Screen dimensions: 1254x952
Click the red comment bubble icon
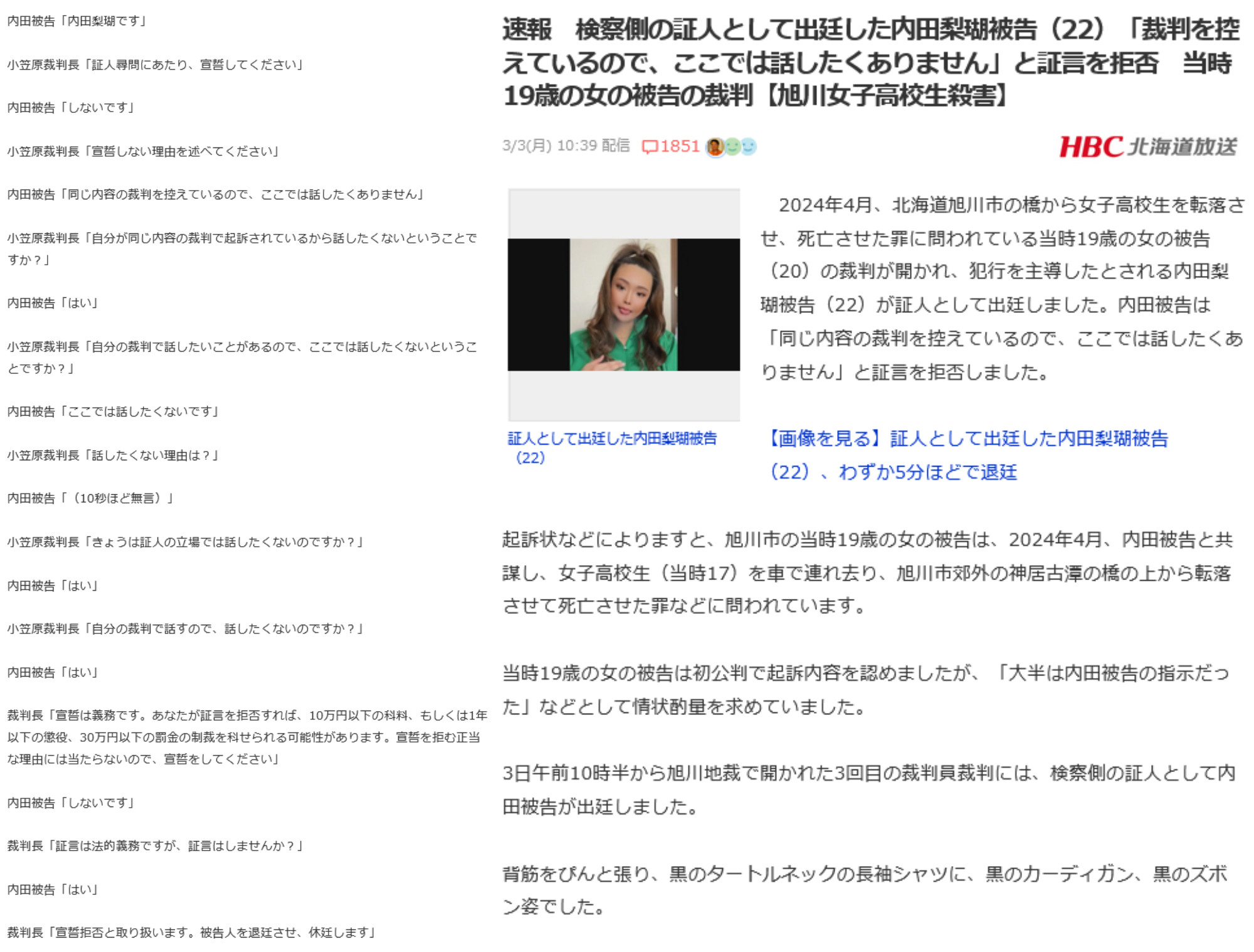tap(650, 147)
